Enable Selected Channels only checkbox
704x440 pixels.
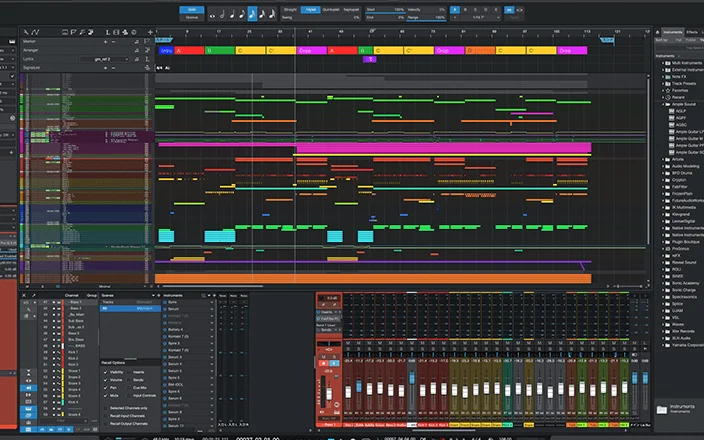click(104, 410)
